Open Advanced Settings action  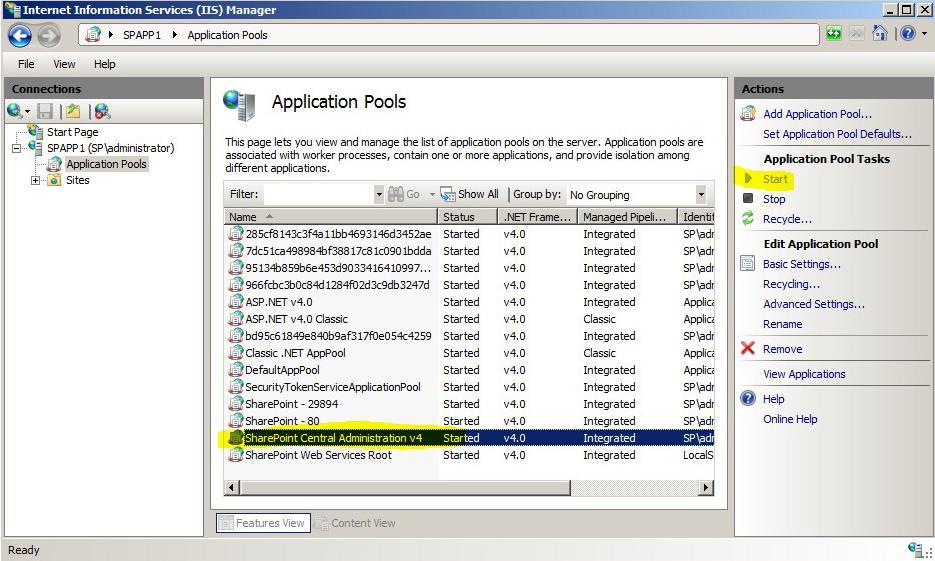pos(813,304)
